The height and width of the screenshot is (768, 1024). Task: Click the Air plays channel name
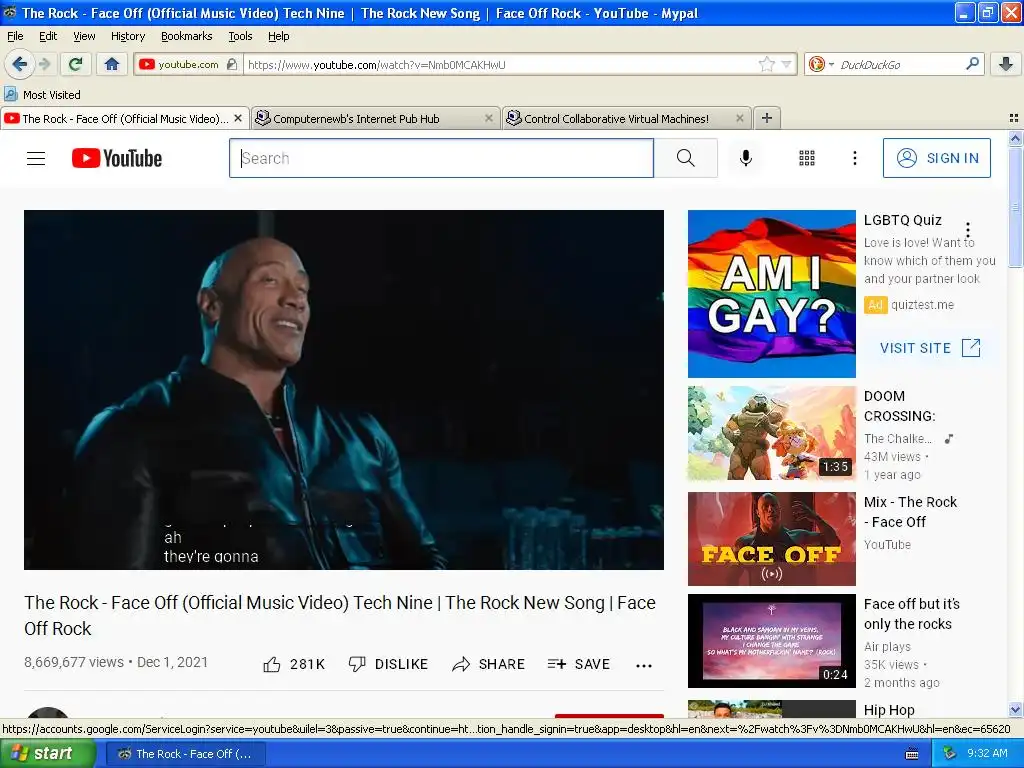[887, 647]
